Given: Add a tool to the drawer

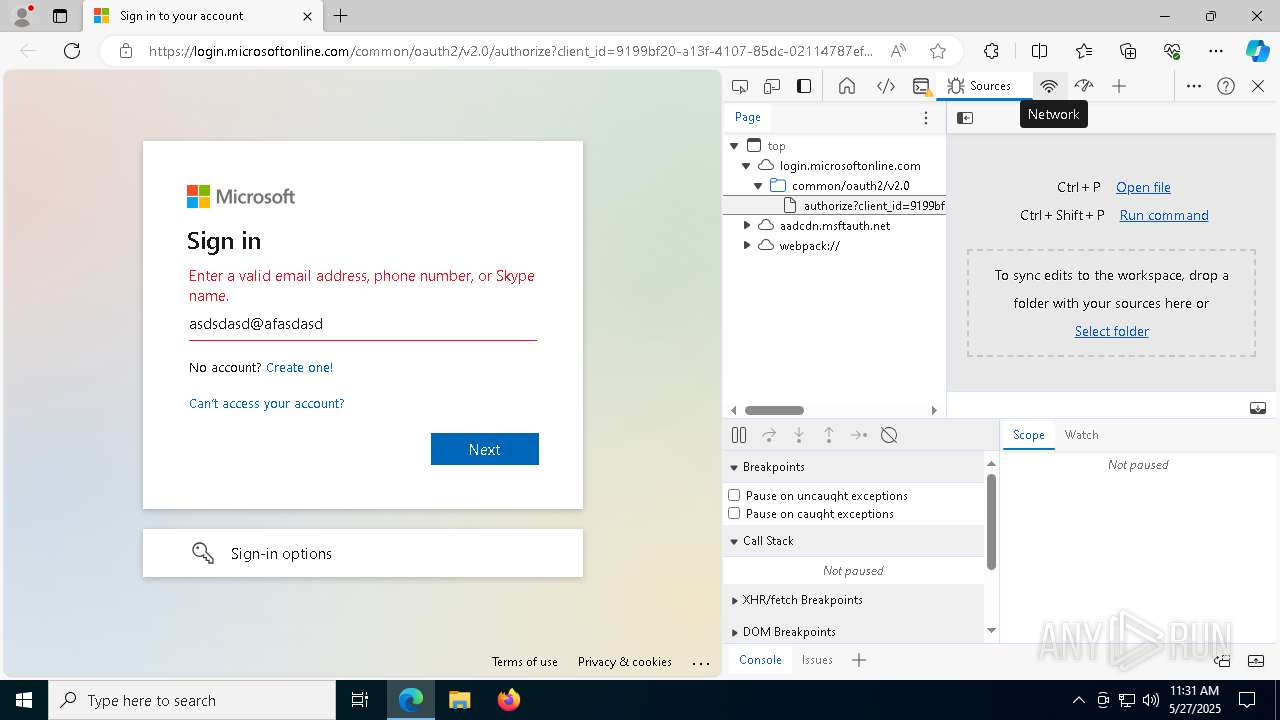Looking at the screenshot, I should coord(859,660).
